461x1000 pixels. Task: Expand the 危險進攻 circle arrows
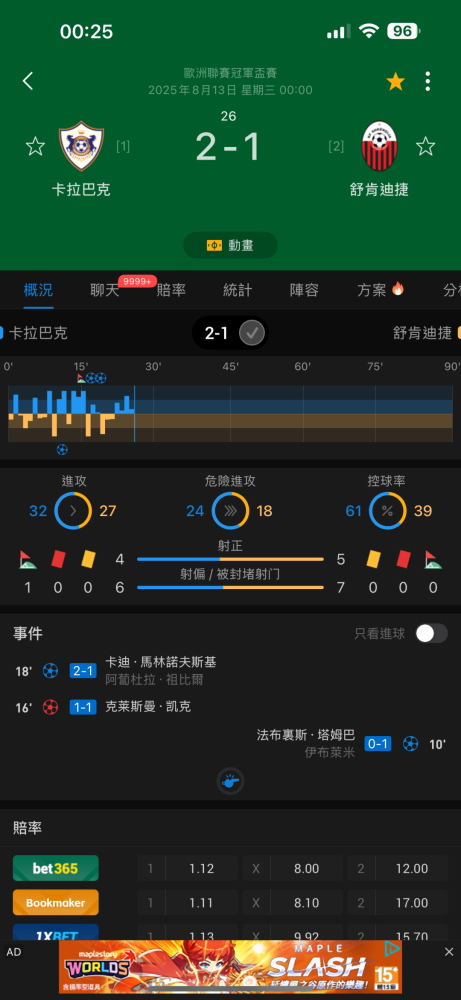click(230, 511)
